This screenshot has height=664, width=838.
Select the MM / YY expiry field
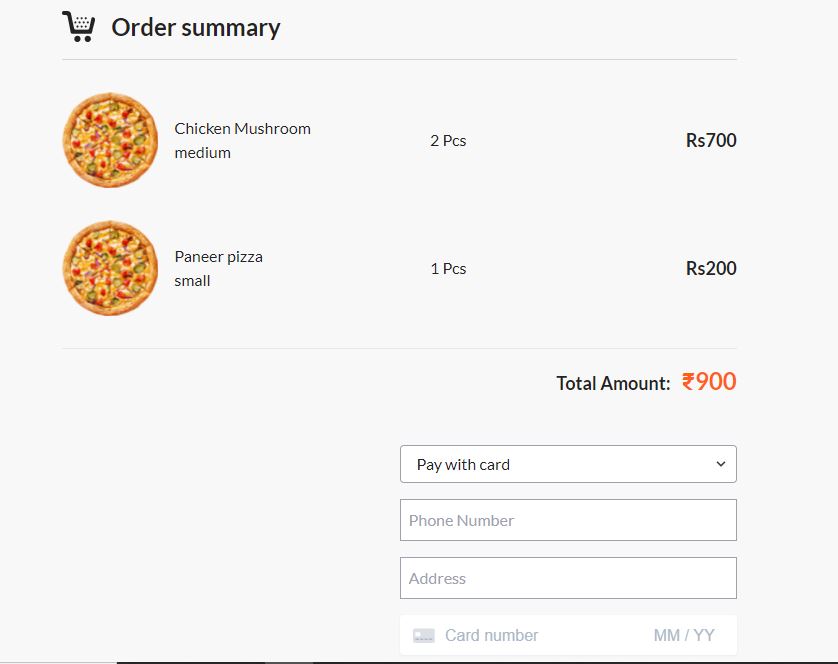tap(686, 635)
